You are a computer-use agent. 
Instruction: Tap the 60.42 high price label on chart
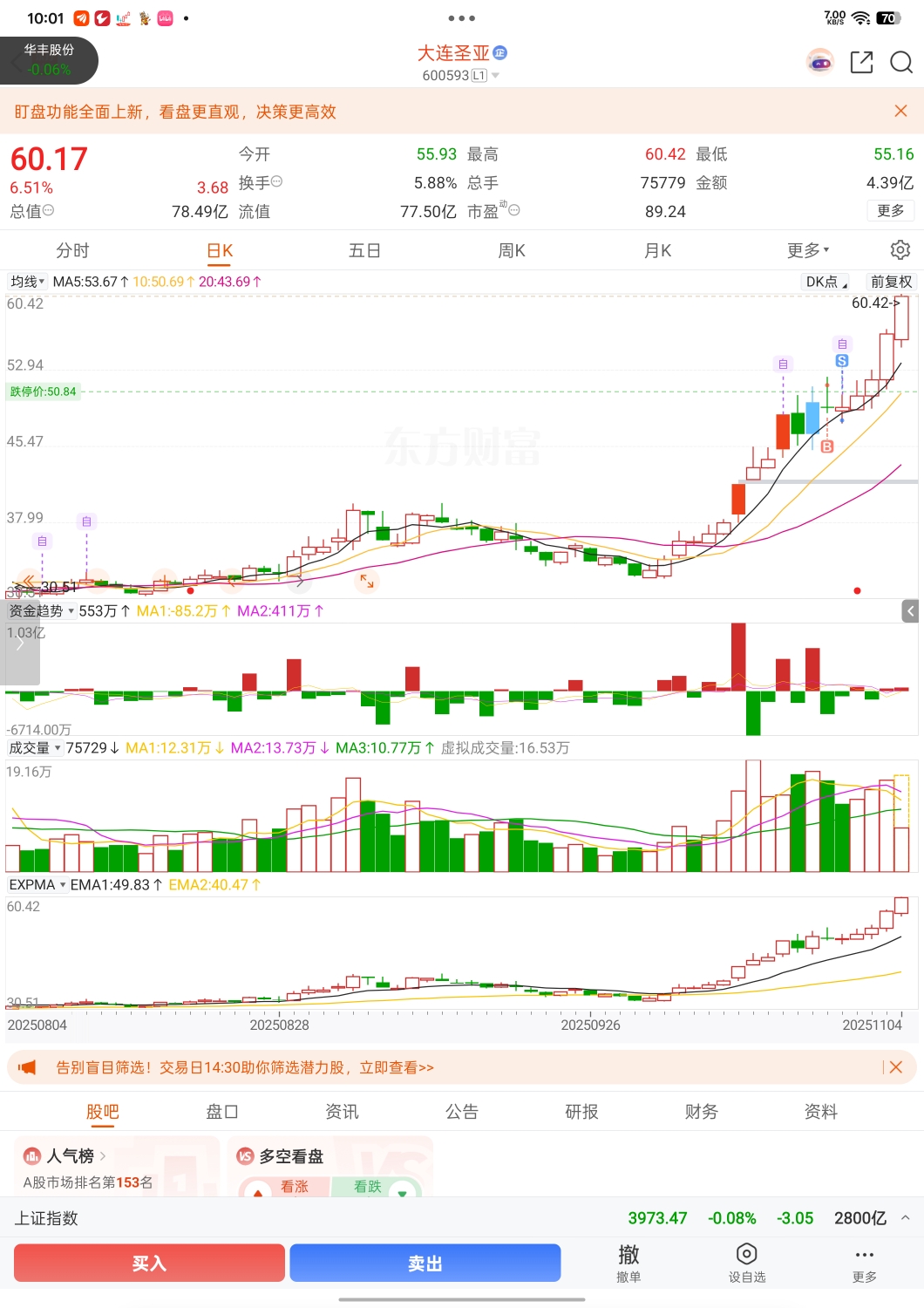click(875, 303)
